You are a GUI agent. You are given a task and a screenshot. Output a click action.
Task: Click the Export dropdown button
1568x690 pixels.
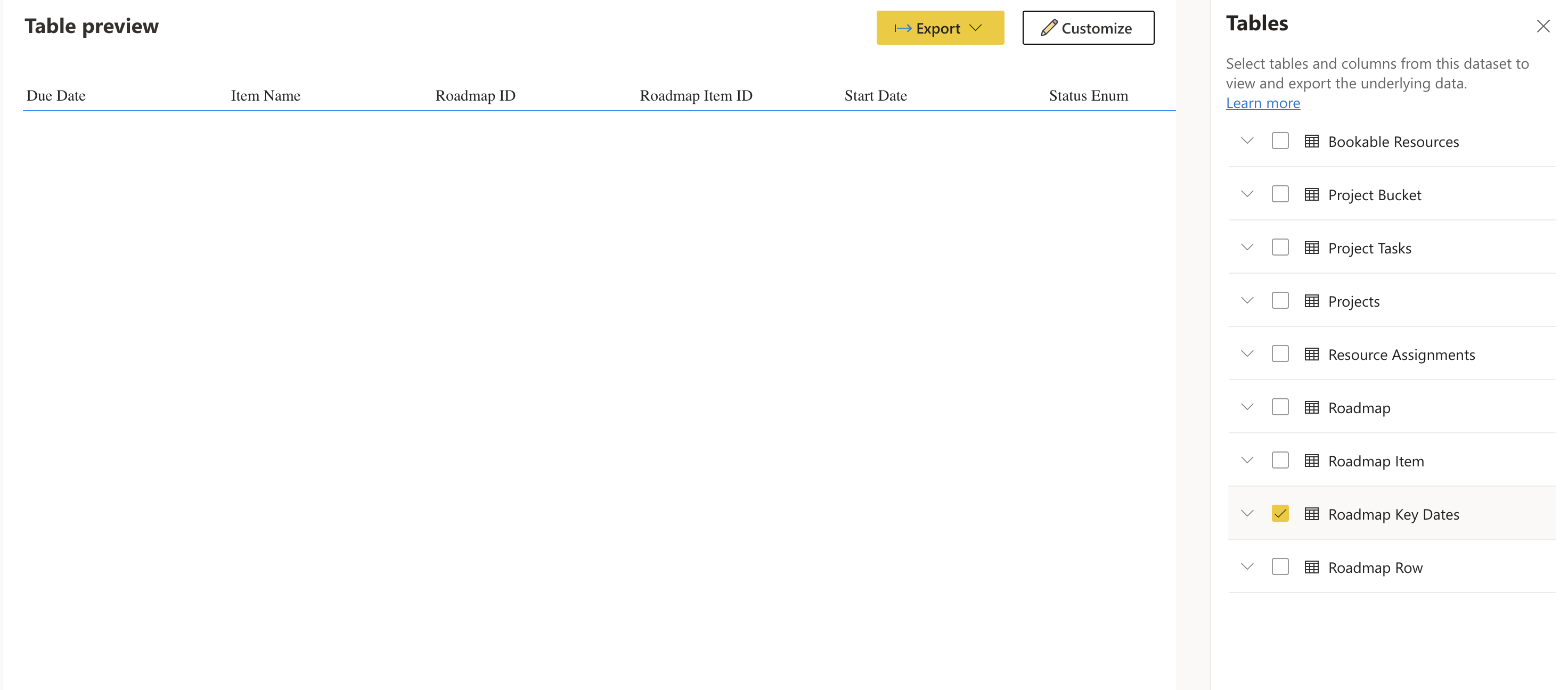pyautogui.click(x=940, y=28)
